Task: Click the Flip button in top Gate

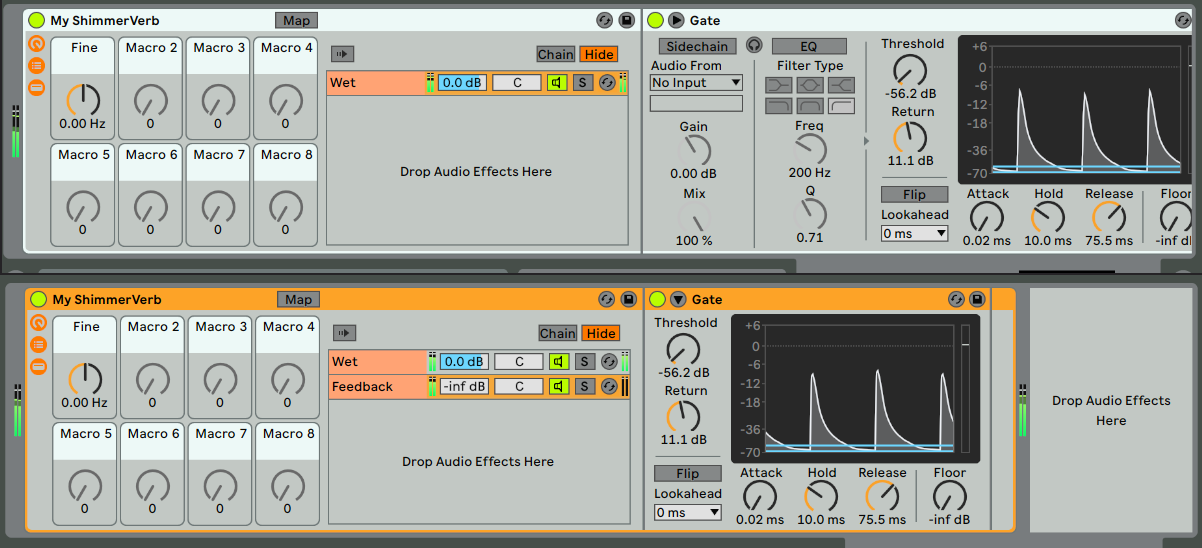Action: click(914, 194)
